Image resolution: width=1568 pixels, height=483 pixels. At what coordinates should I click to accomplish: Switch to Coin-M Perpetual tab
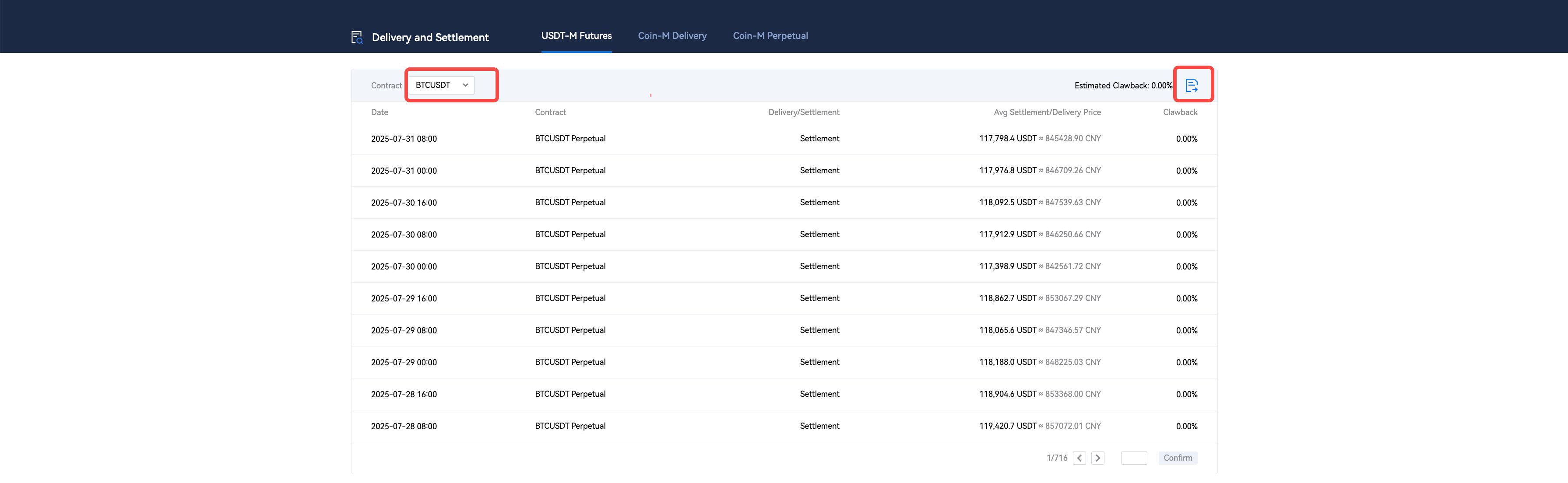[x=770, y=36]
